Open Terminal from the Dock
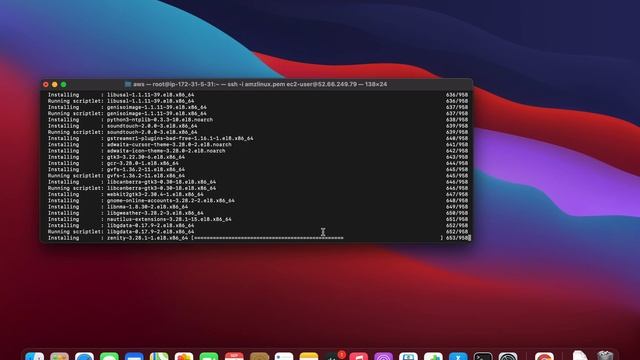 [x=483, y=356]
